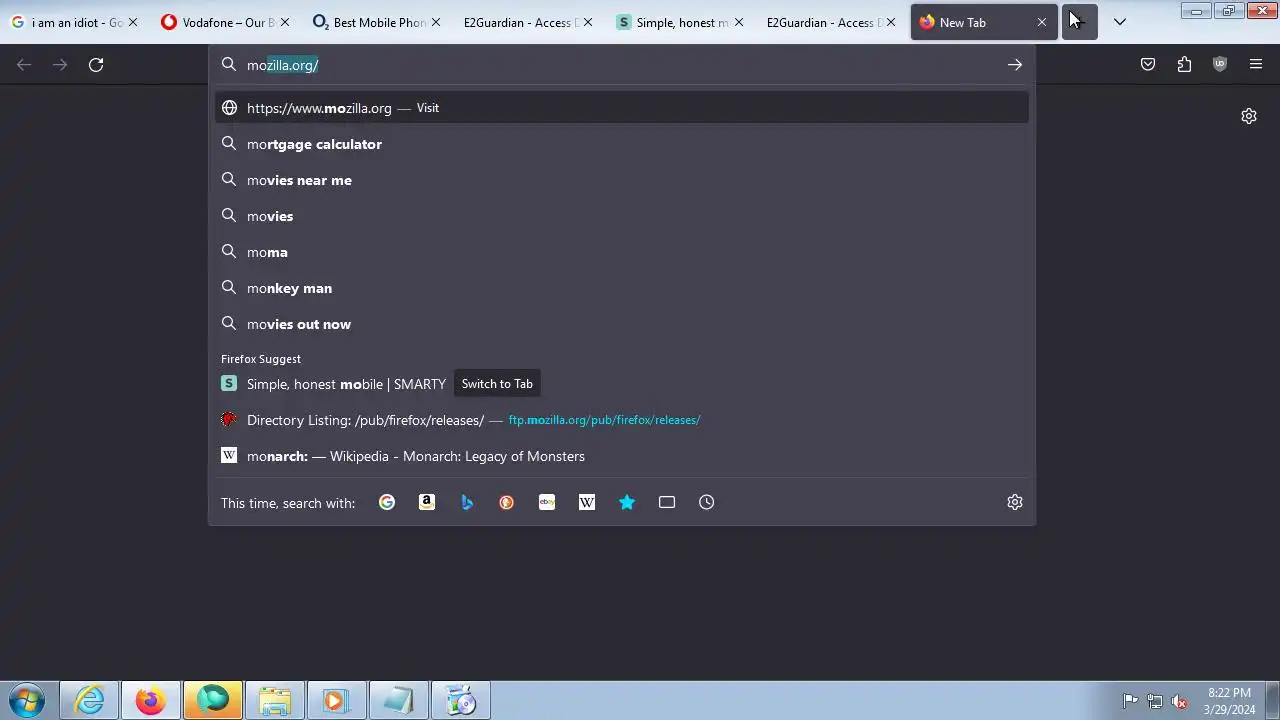The image size is (1280, 720).
Task: Open Firefox from the taskbar
Action: pyautogui.click(x=151, y=701)
